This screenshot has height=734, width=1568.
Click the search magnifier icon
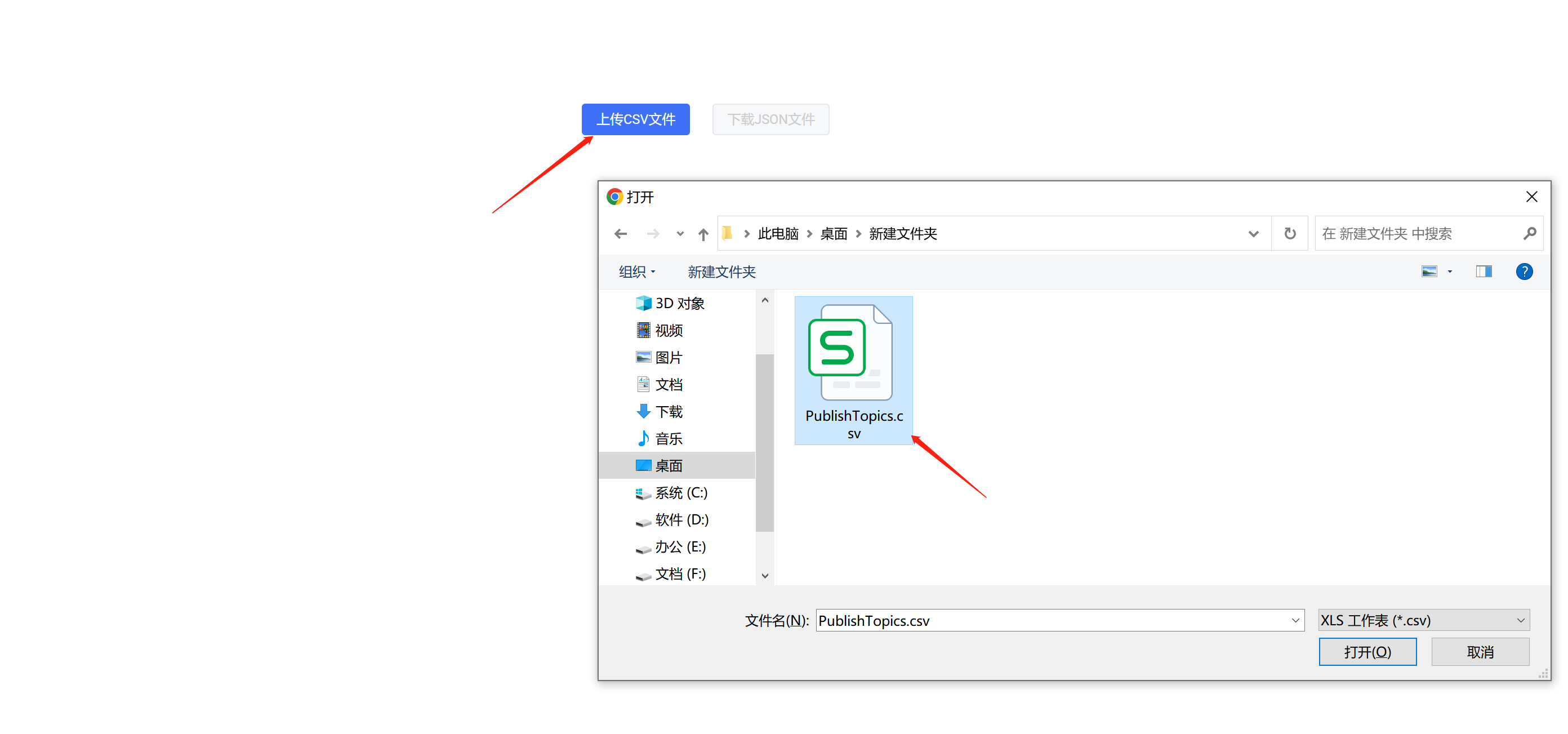(1530, 234)
